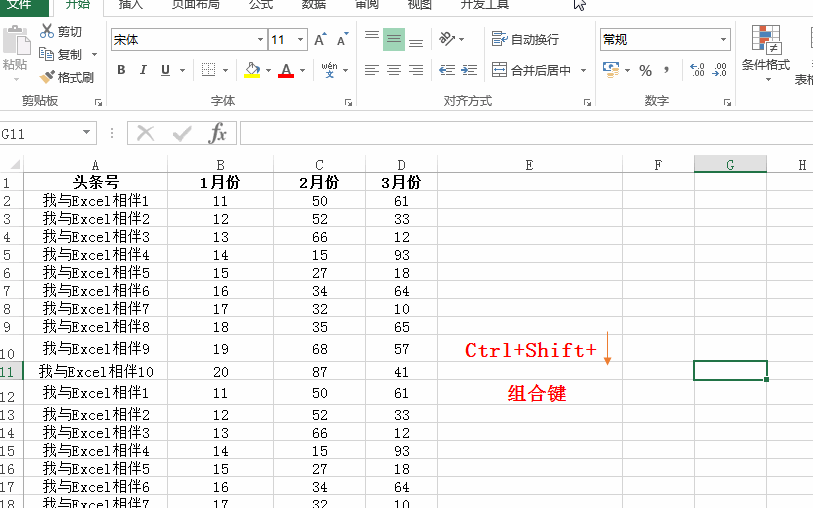813x508 pixels.
Task: Center text horizontally
Action: [394, 70]
